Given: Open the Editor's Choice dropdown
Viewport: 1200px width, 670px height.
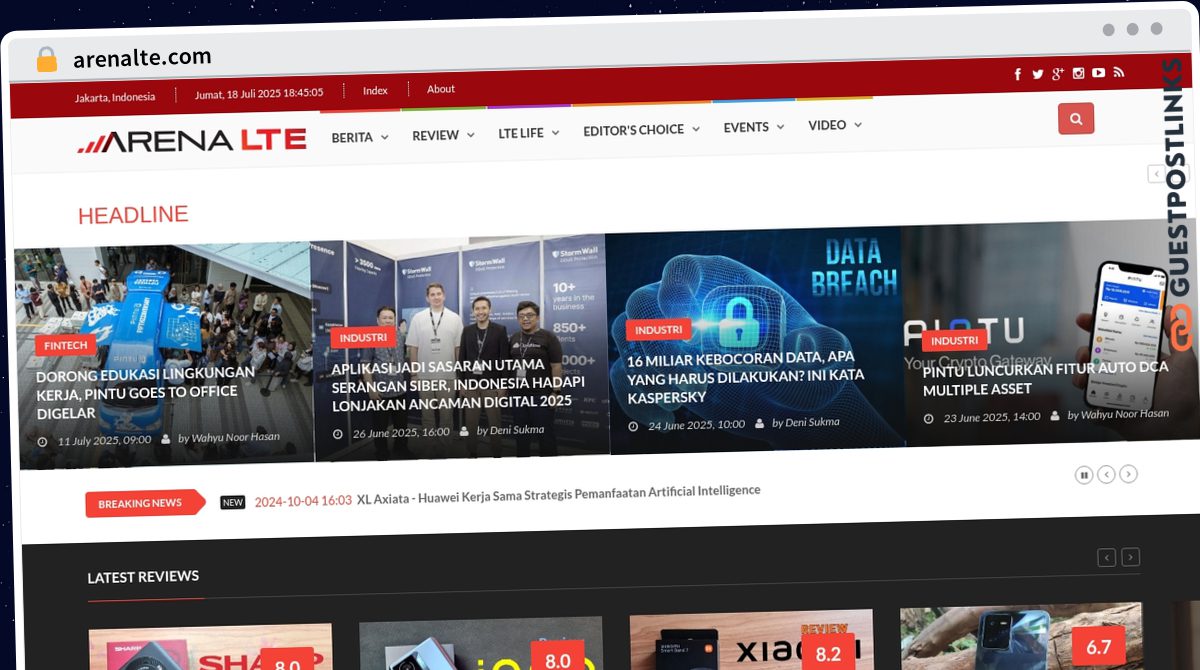Looking at the screenshot, I should pos(641,129).
